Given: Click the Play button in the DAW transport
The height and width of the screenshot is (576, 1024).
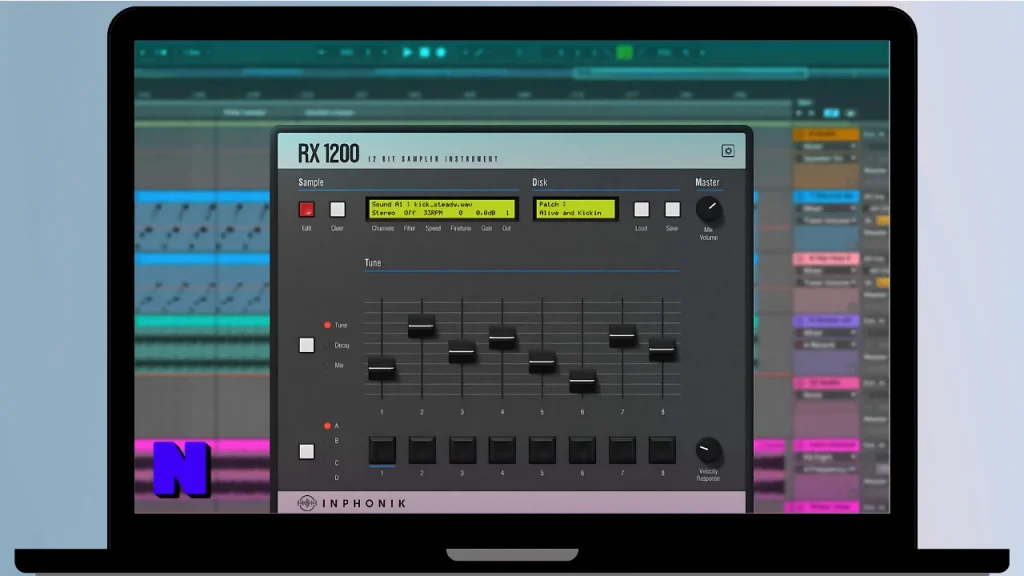Looking at the screenshot, I should (407, 52).
